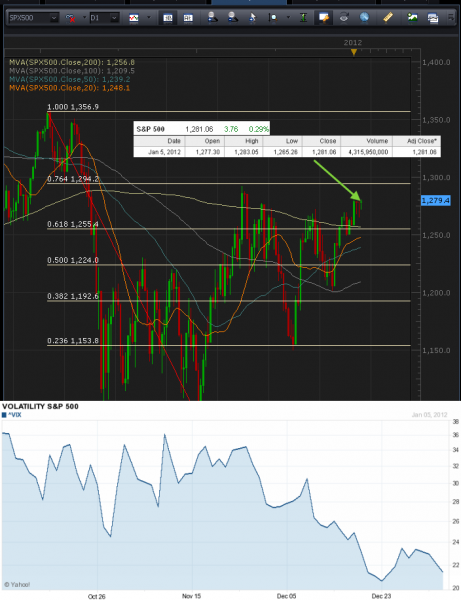The height and width of the screenshot is (600, 461).
Task: Open the toolbar overflow options icon
Action: 451,18
